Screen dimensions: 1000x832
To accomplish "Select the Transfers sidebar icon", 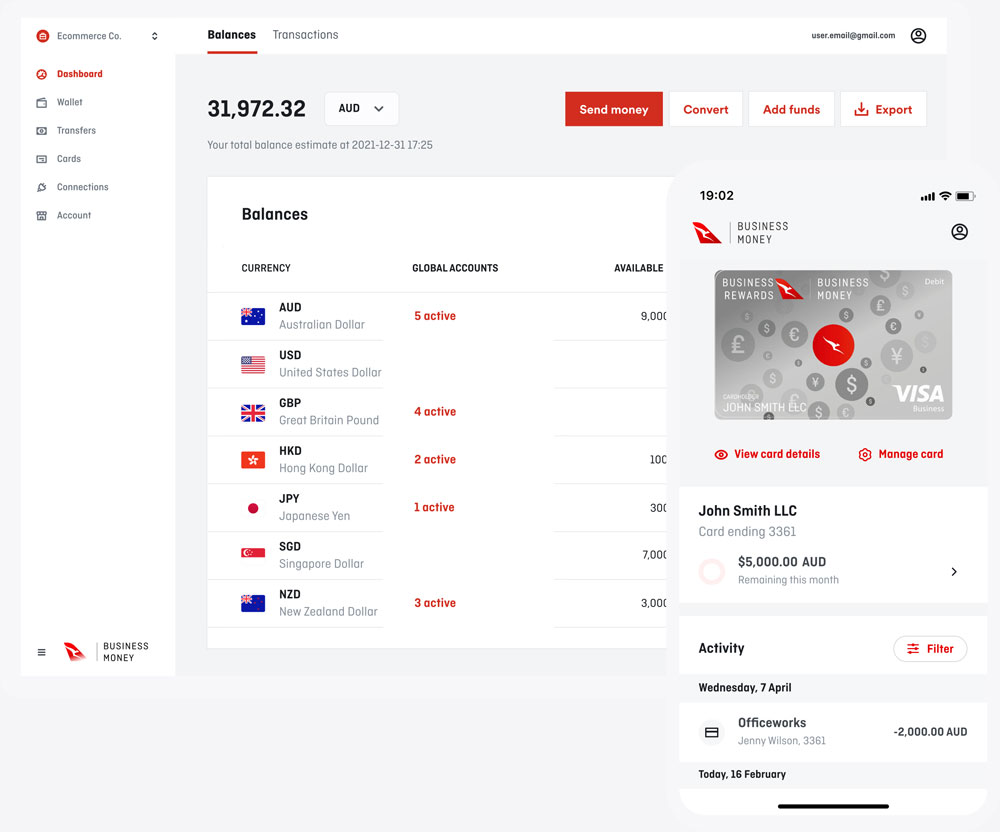I will click(42, 131).
